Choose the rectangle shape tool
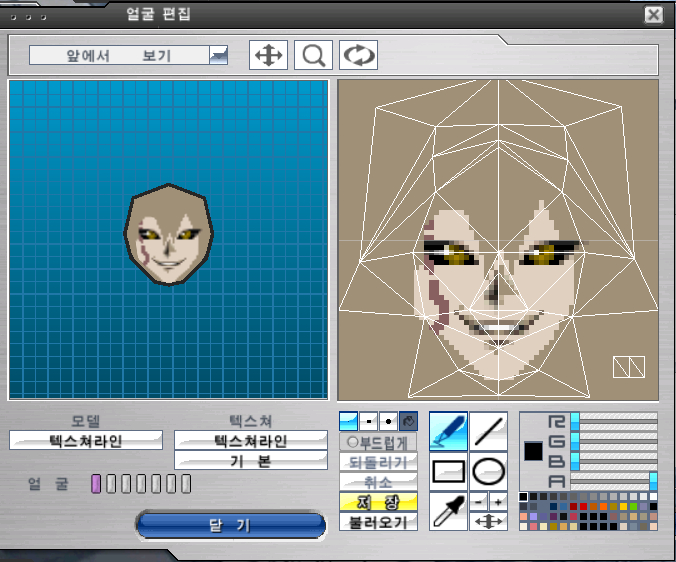This screenshot has width=676, height=562. tap(448, 470)
